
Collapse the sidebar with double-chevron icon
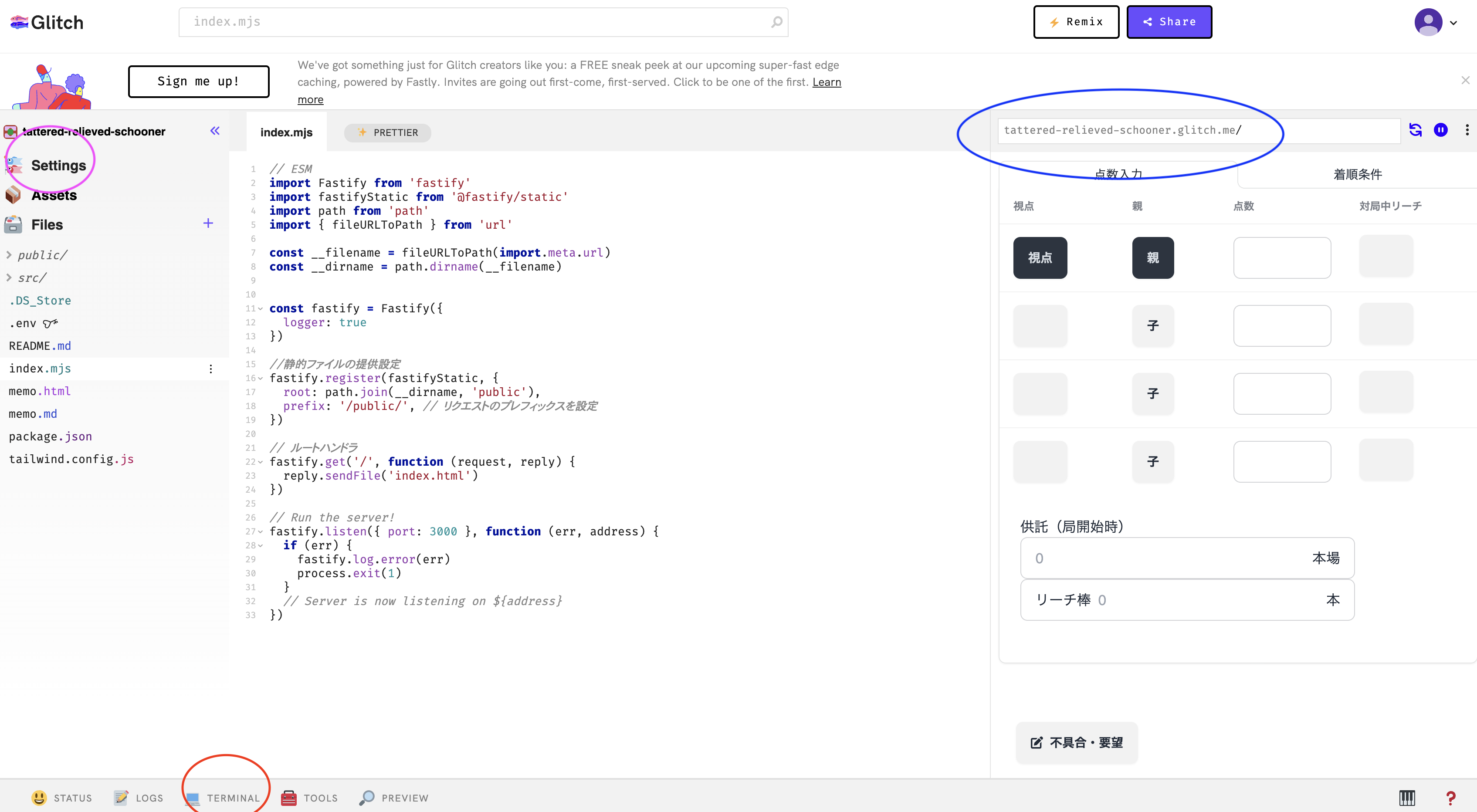pos(214,131)
